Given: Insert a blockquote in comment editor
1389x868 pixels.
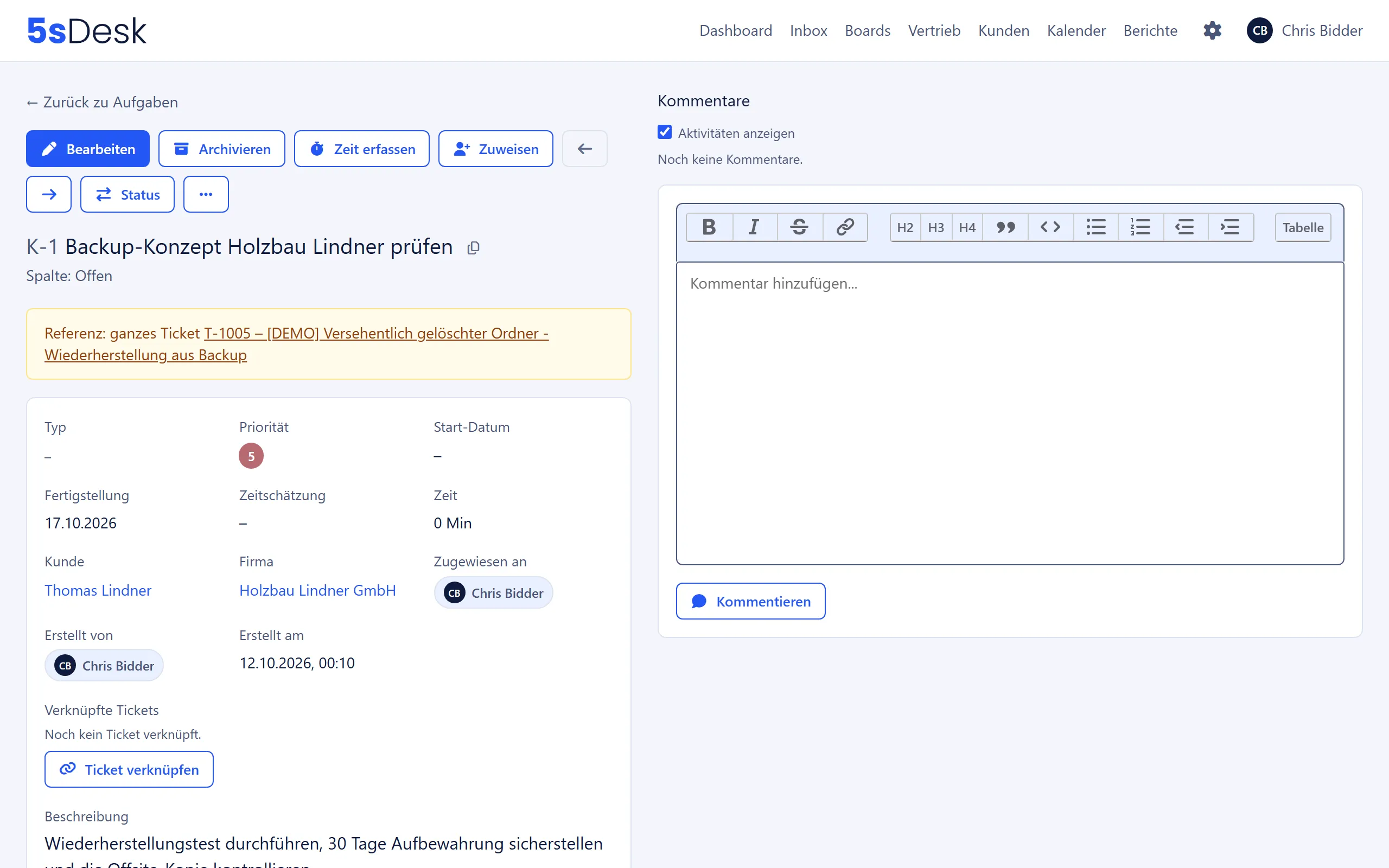Looking at the screenshot, I should click(x=1005, y=227).
